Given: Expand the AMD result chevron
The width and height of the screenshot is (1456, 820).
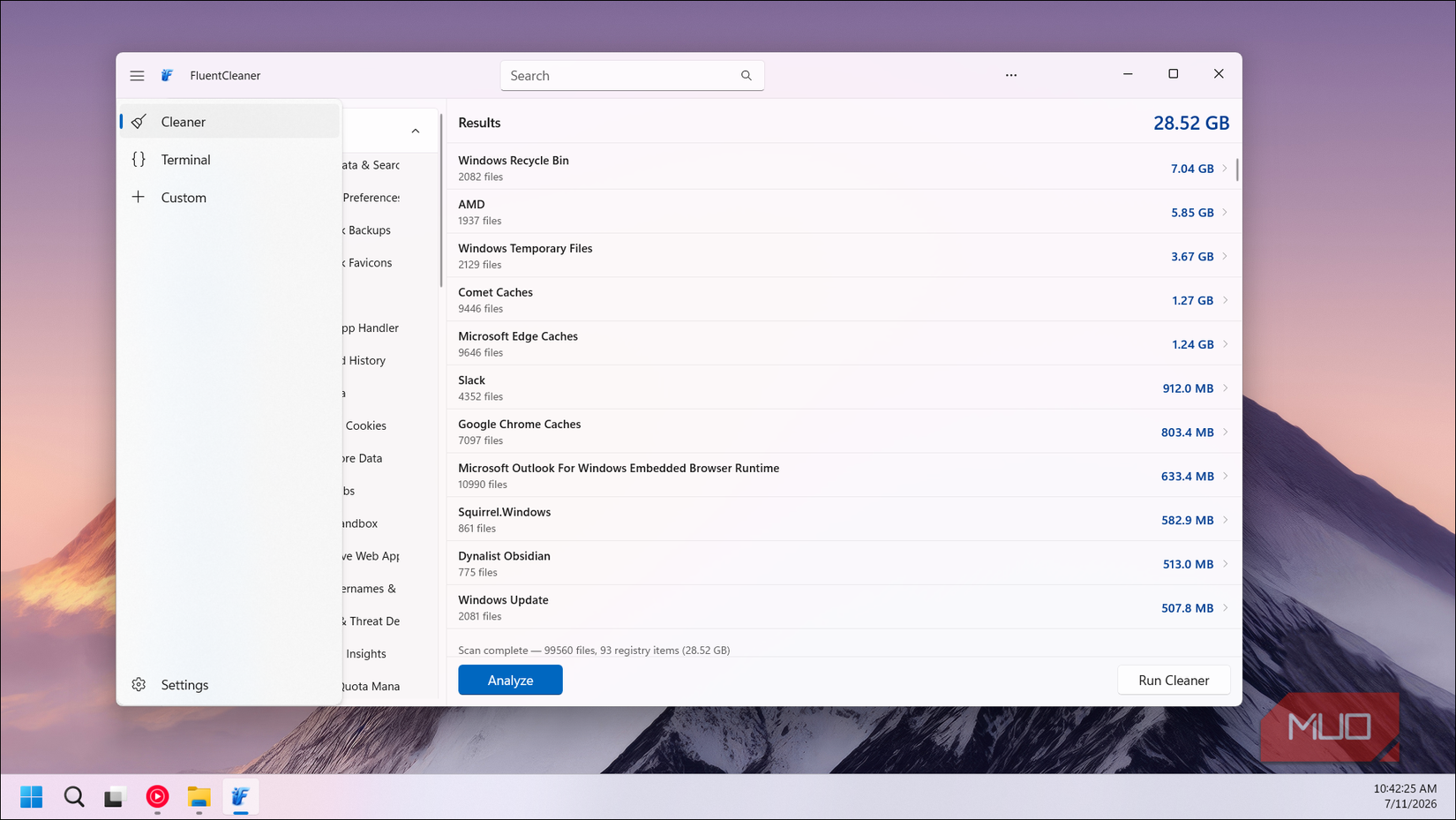Looking at the screenshot, I should [x=1225, y=213].
